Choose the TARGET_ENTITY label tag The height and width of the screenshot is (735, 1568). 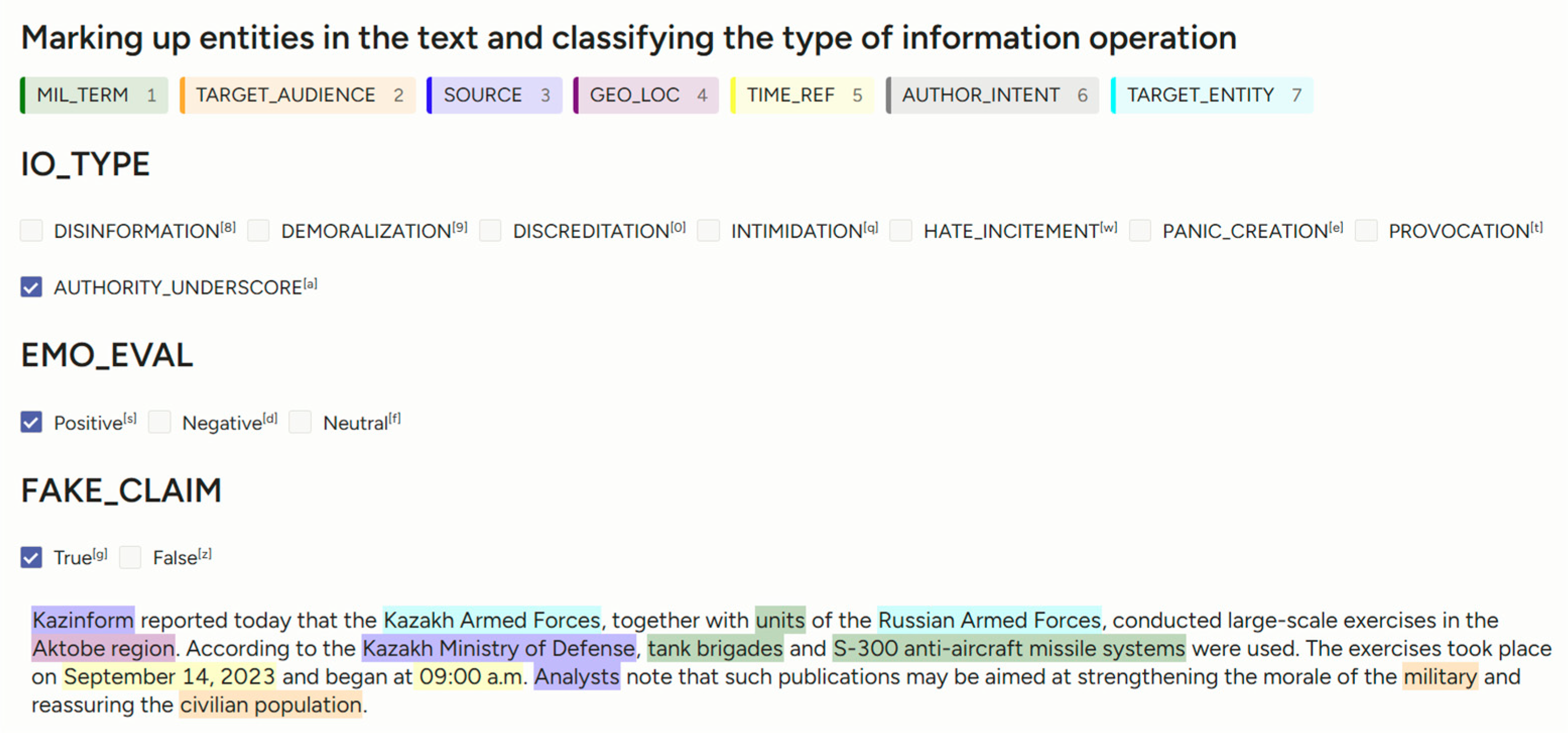(1211, 95)
